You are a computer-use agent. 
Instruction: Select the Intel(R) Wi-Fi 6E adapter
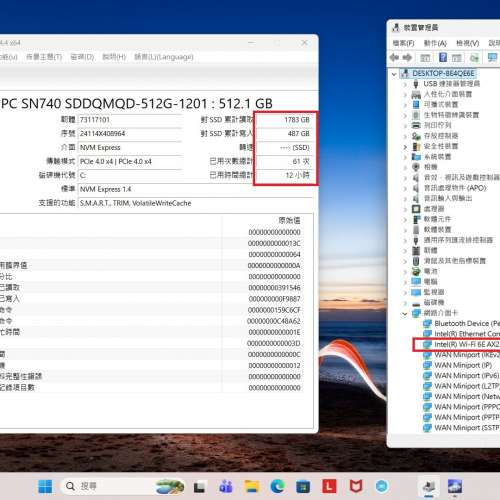pyautogui.click(x=467, y=344)
